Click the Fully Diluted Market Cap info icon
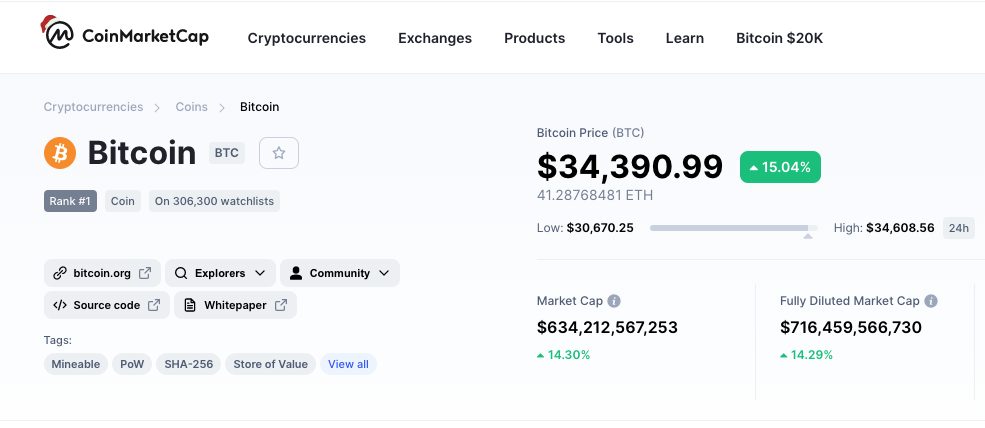 (931, 301)
